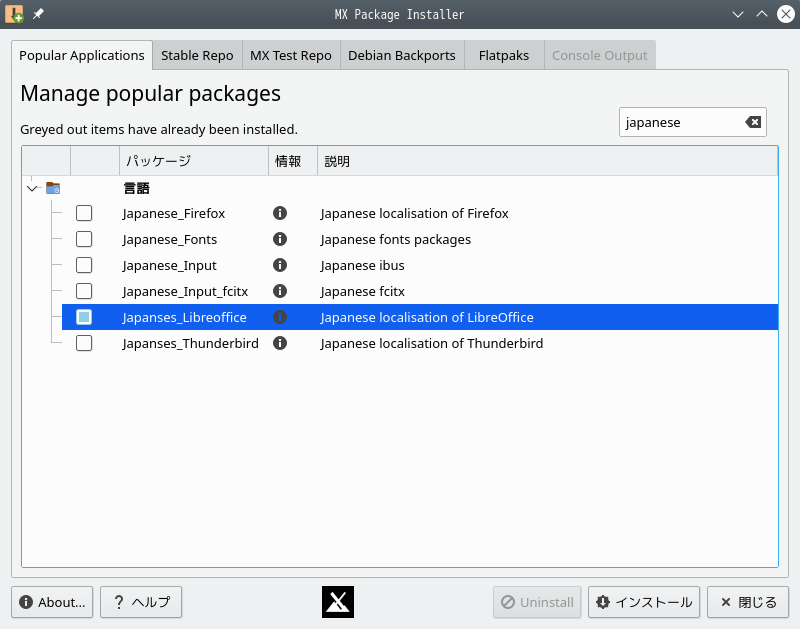Click description 'Japanese fonts packages'

tap(395, 239)
